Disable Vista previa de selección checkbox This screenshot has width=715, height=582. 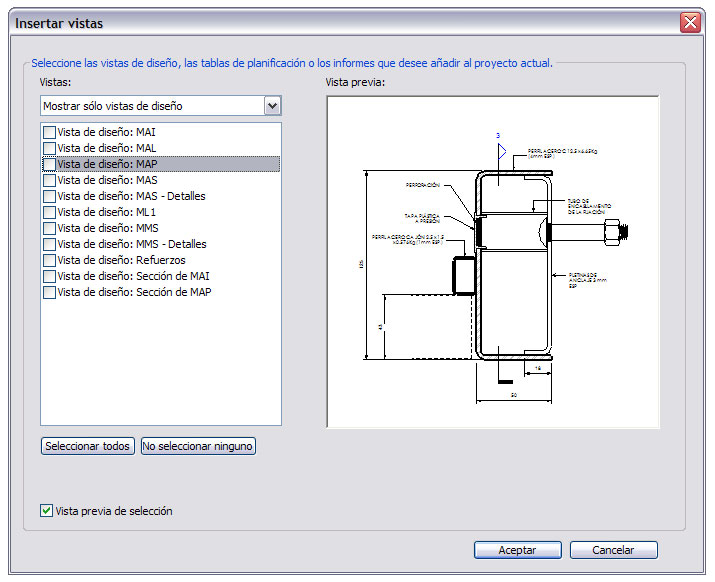pos(46,510)
